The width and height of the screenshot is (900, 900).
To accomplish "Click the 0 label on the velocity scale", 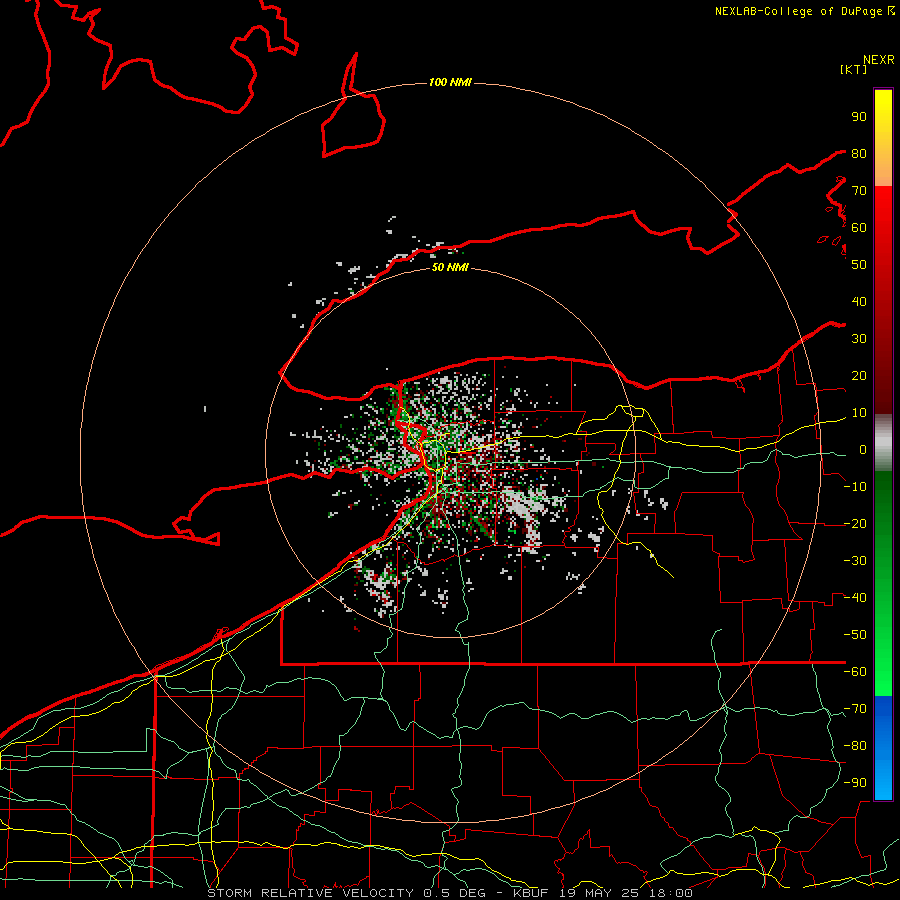I will click(863, 449).
